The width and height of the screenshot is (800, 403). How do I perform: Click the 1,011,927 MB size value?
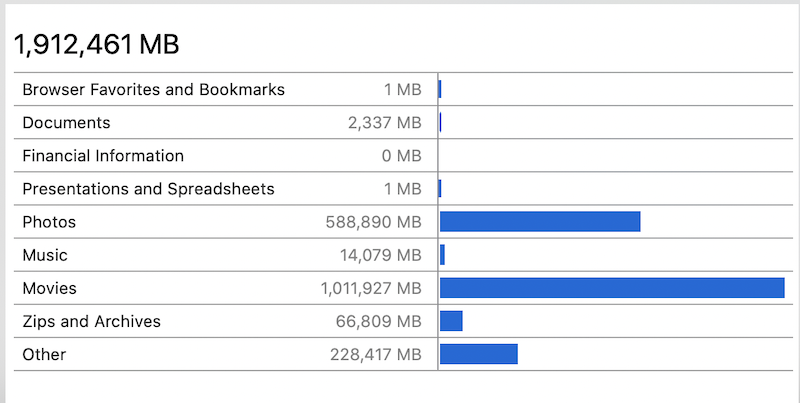tap(371, 288)
